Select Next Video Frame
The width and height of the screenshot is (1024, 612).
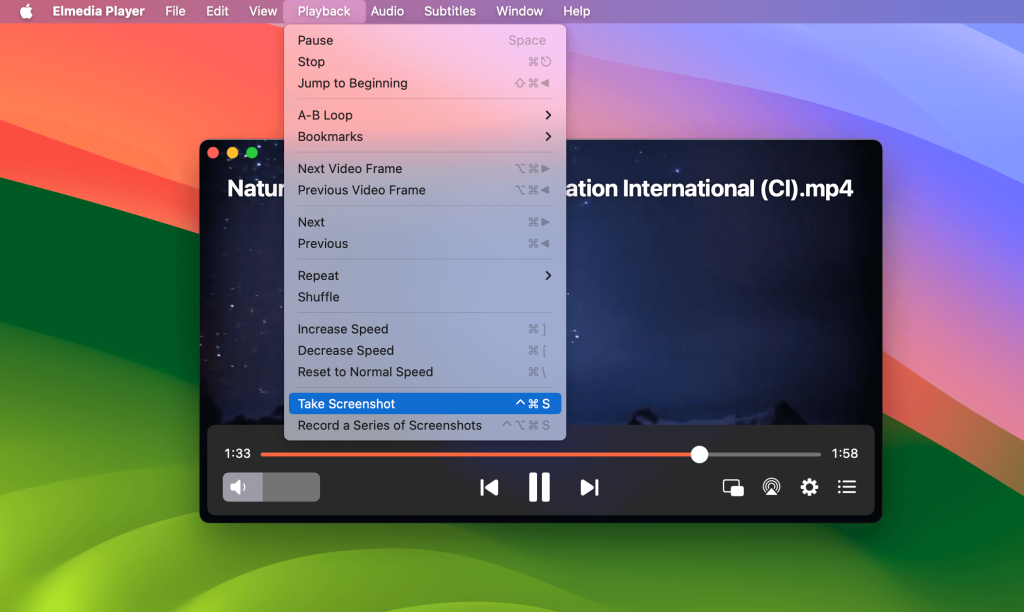point(424,169)
